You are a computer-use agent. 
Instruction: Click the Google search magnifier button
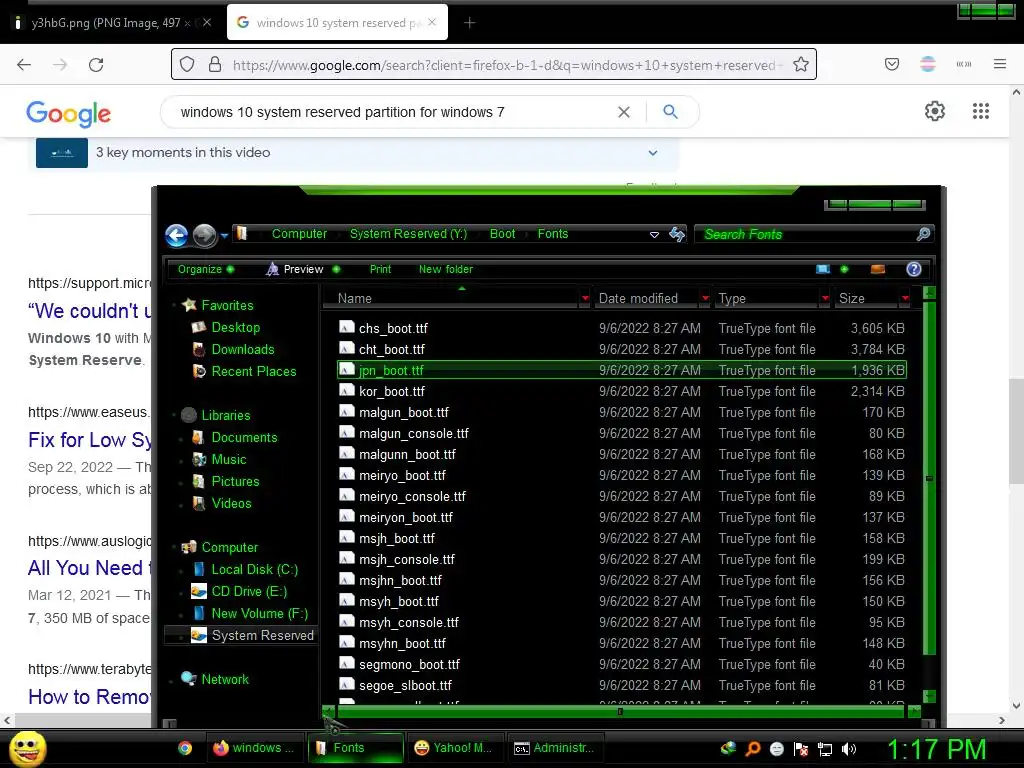pyautogui.click(x=670, y=112)
